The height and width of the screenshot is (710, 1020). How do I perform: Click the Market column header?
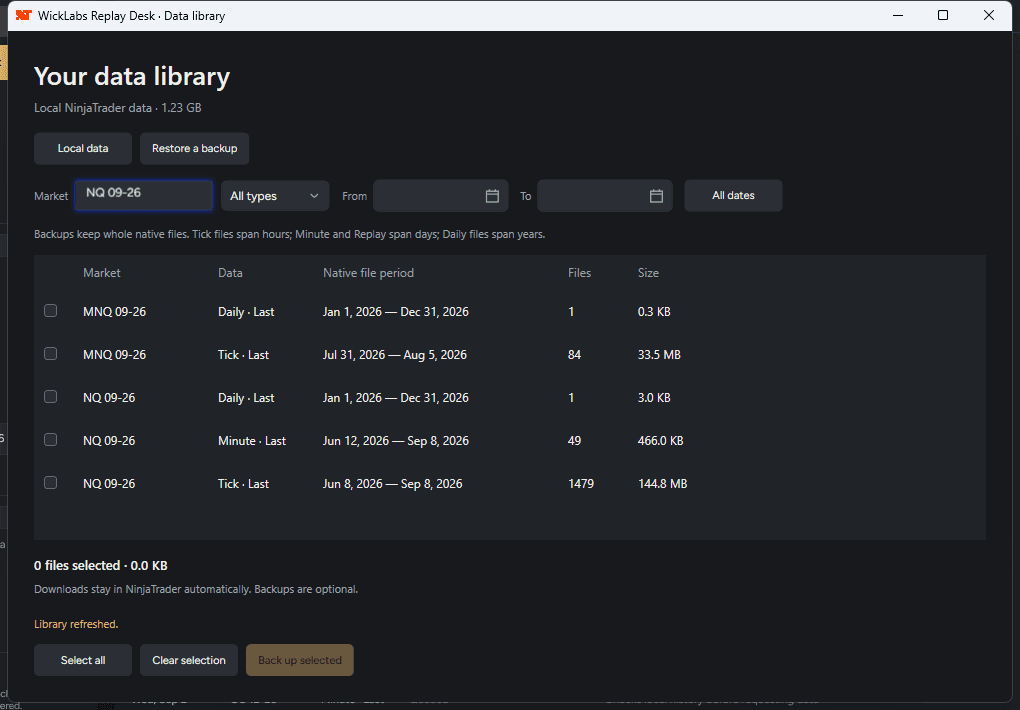(x=101, y=273)
